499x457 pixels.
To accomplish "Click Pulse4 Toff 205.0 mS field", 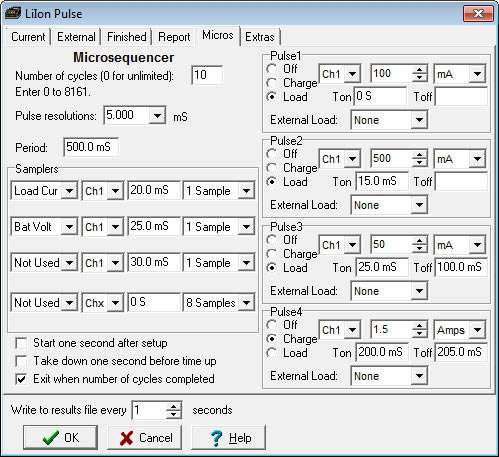I will click(x=461, y=352).
